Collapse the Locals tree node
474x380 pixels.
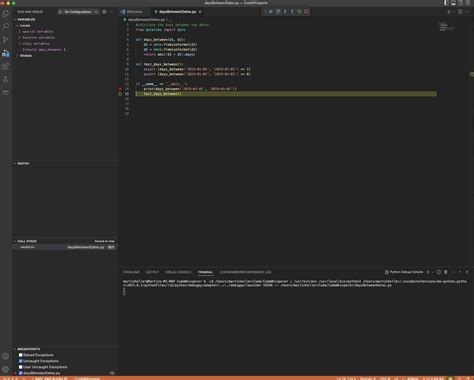coord(25,25)
